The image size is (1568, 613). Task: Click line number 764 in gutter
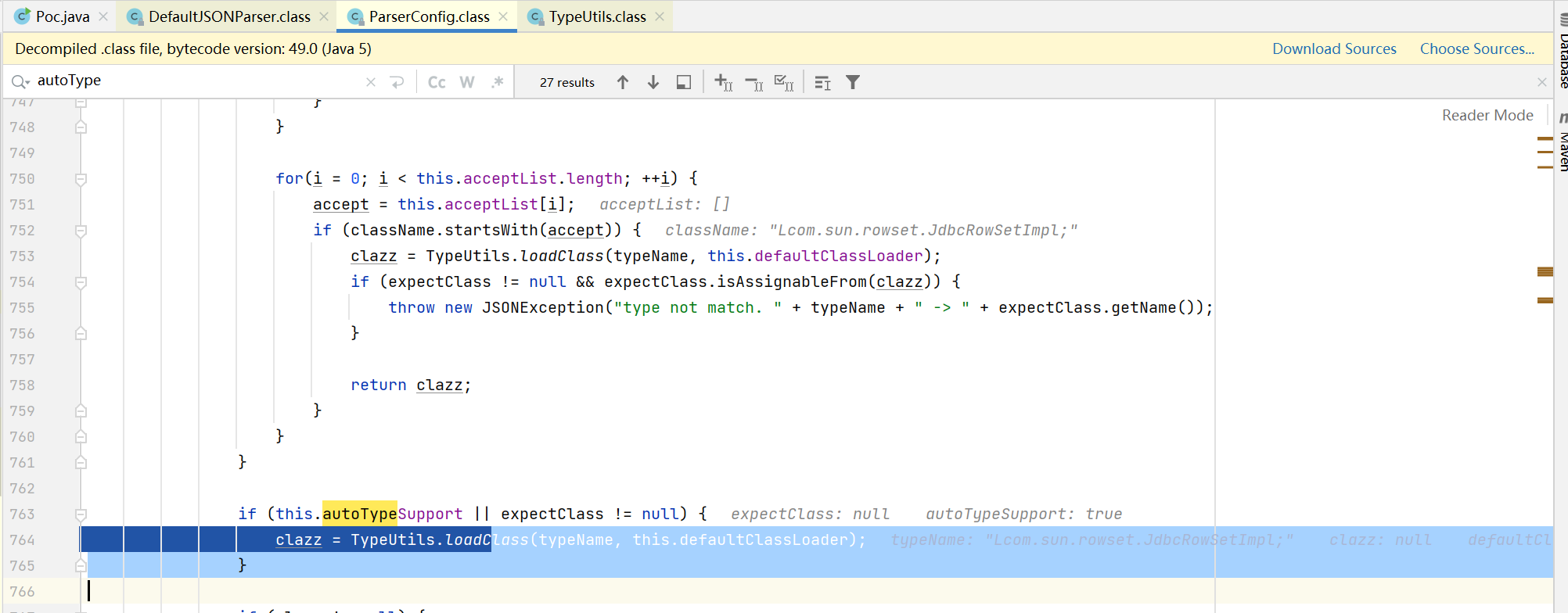(23, 540)
